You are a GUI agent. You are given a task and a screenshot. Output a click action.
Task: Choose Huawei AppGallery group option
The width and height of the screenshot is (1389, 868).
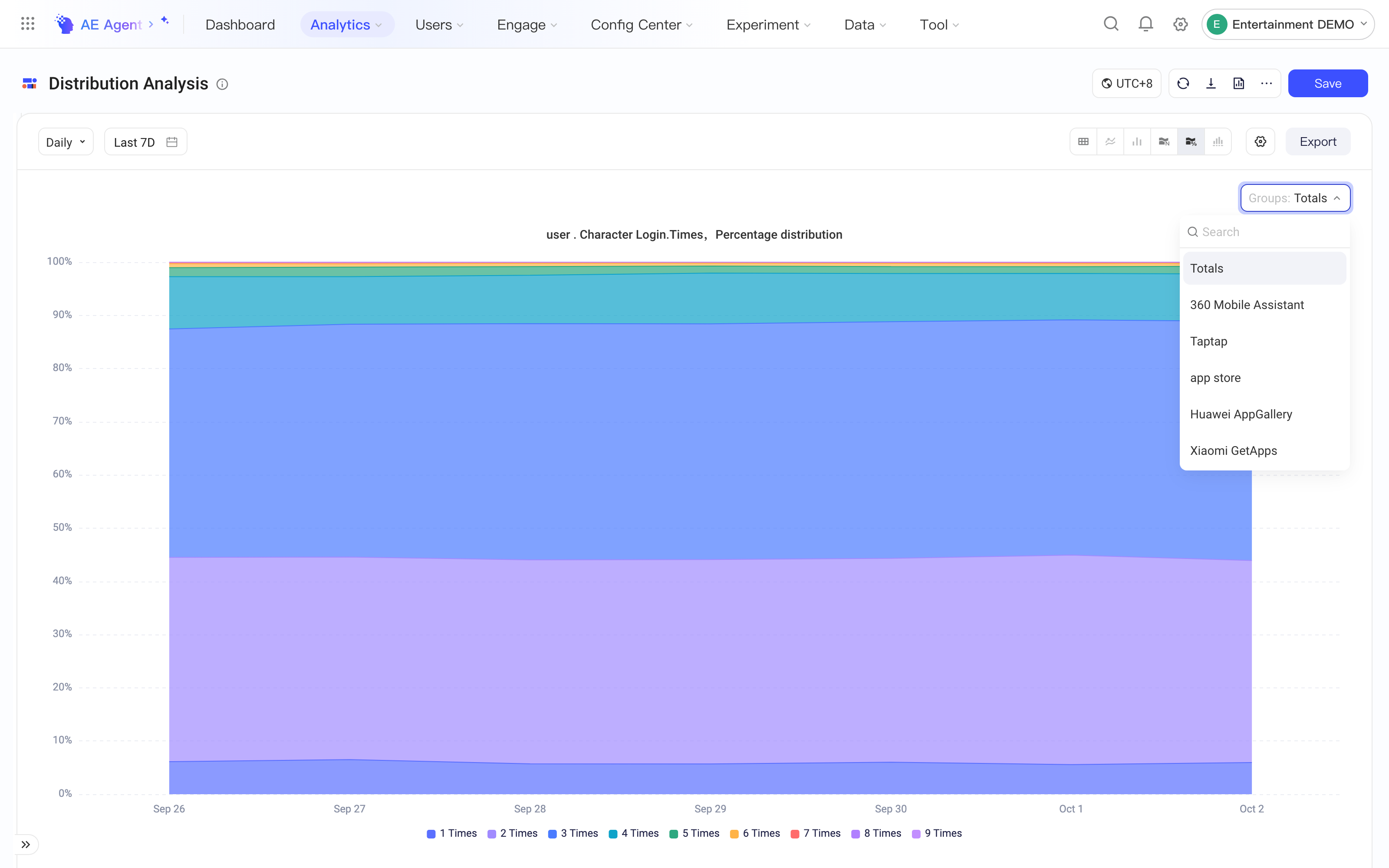[x=1264, y=414]
